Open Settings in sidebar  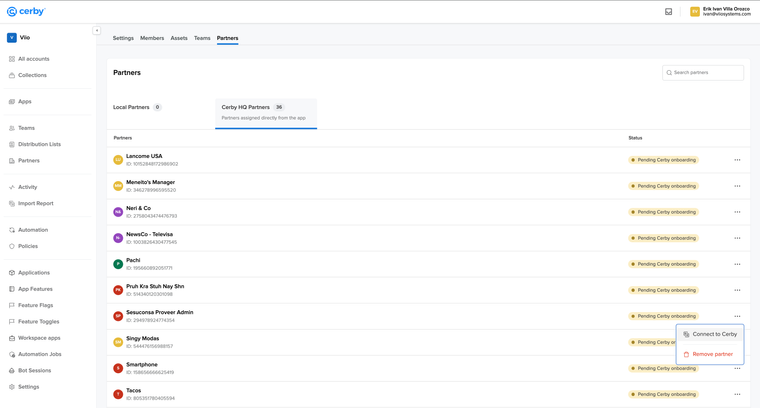click(x=24, y=387)
